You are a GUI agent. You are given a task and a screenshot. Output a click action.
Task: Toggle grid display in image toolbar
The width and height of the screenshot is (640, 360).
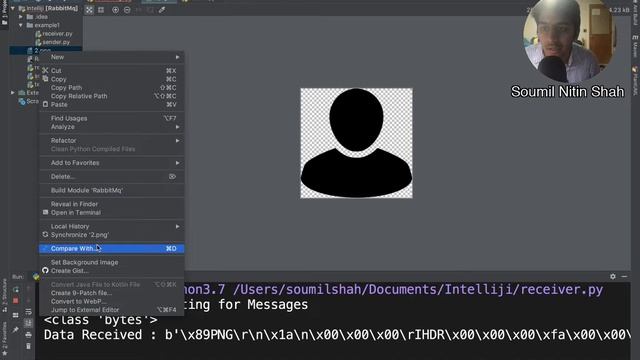101,10
